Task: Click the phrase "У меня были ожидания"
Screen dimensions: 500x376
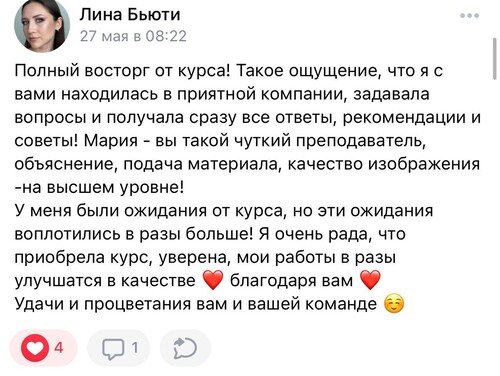Action: pyautogui.click(x=110, y=211)
